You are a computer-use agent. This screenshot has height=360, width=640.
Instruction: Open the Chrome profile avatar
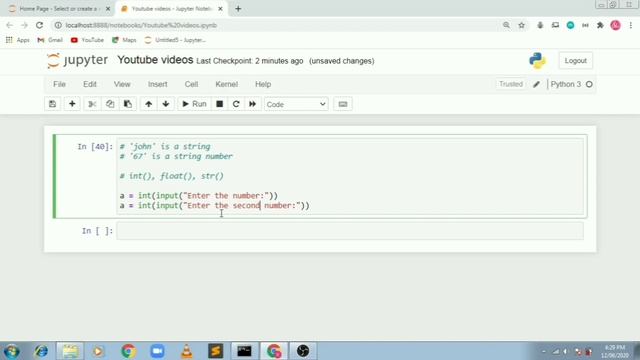(616, 25)
